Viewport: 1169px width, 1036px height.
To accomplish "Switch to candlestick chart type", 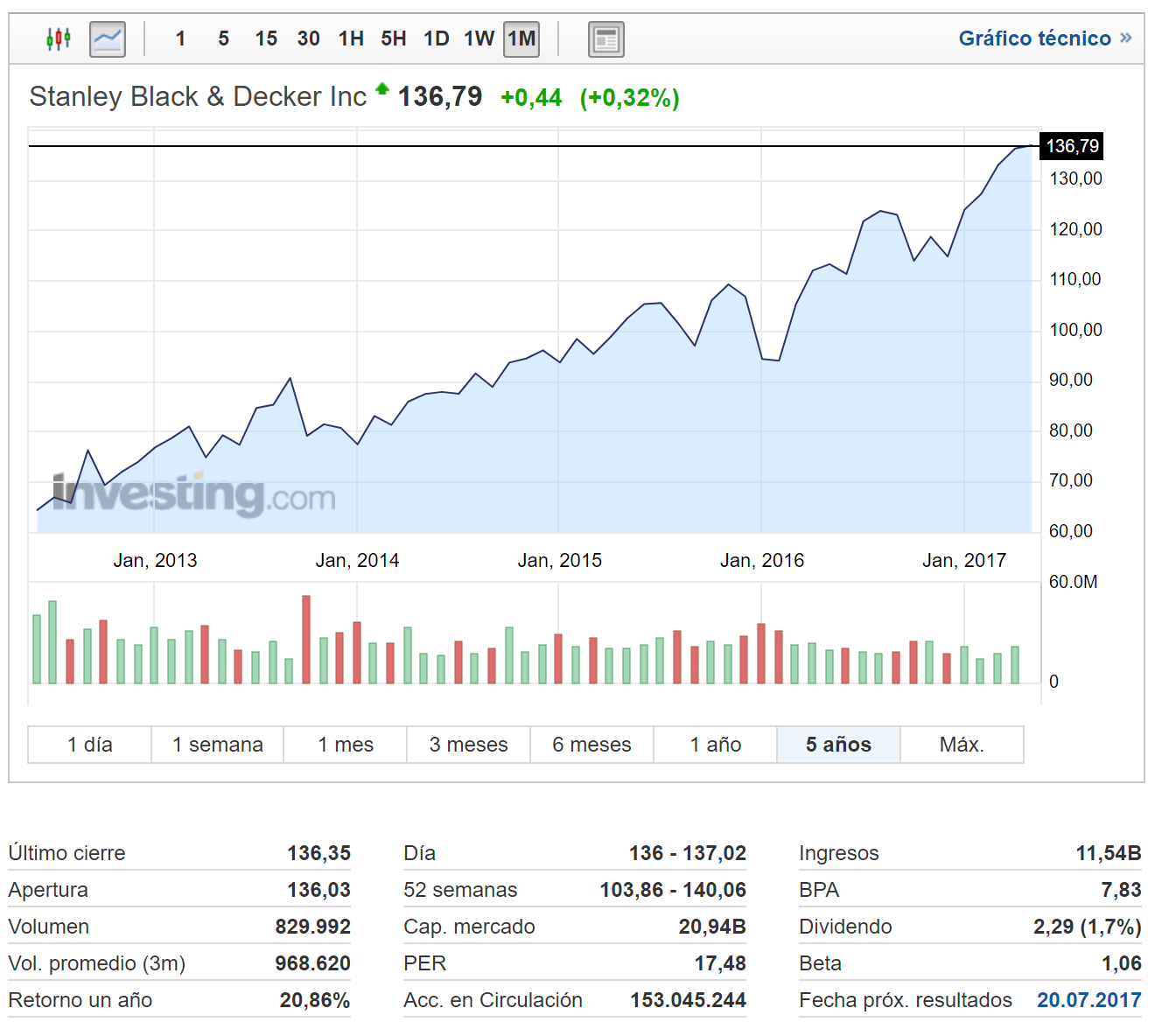I will click(x=59, y=39).
